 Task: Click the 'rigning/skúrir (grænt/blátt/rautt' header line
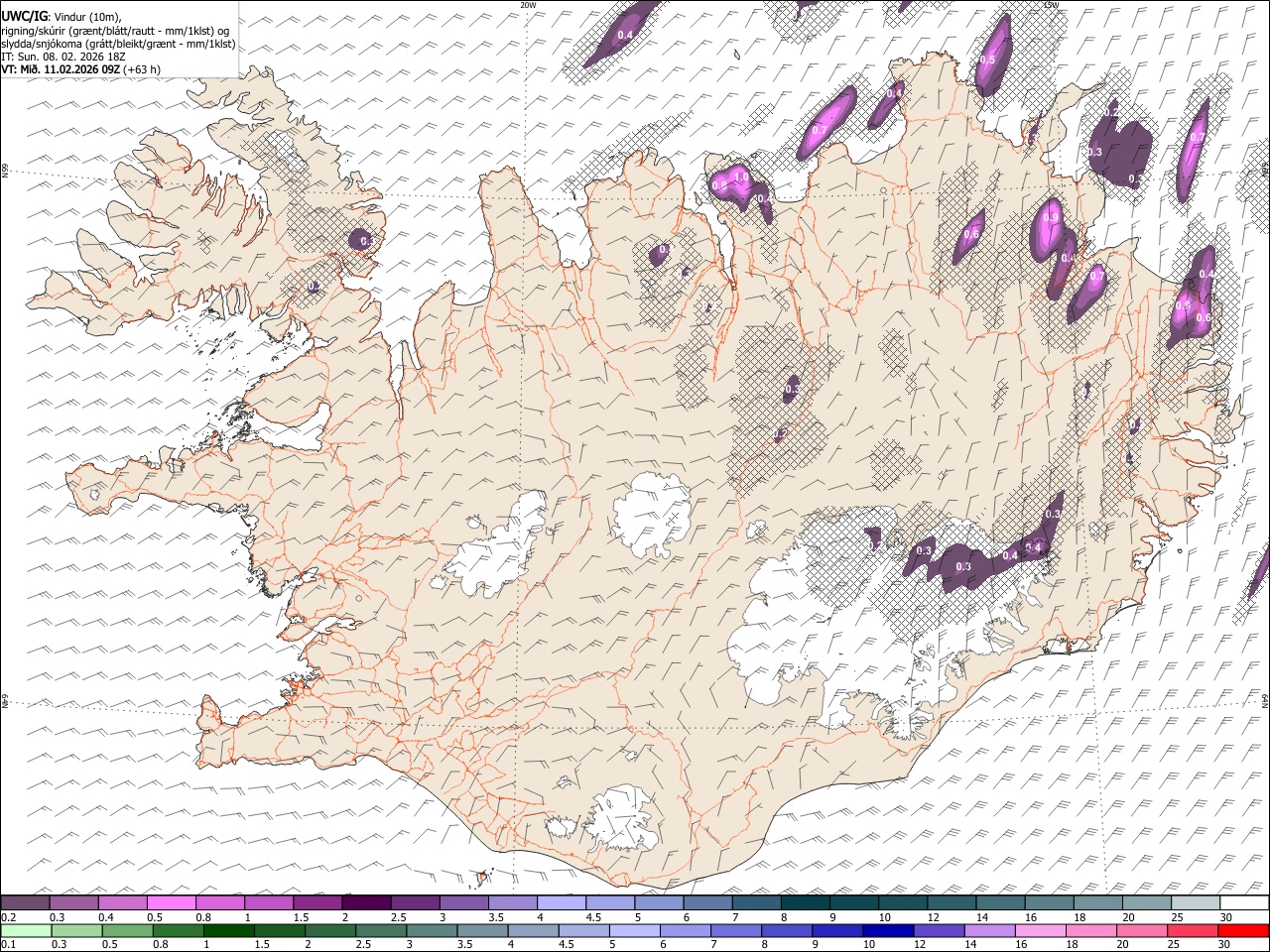pyautogui.click(x=118, y=31)
